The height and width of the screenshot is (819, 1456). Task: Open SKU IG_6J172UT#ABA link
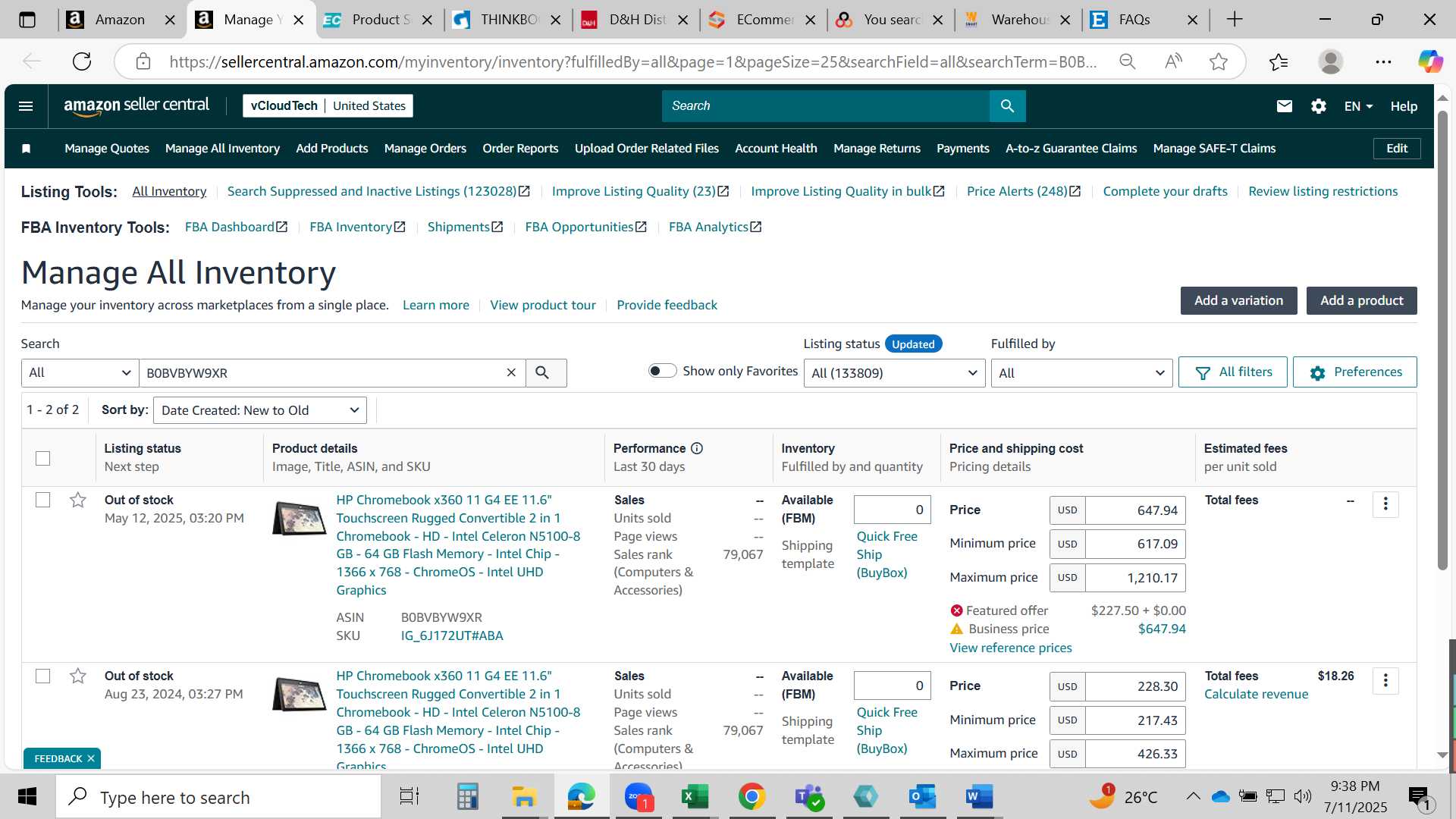(452, 635)
